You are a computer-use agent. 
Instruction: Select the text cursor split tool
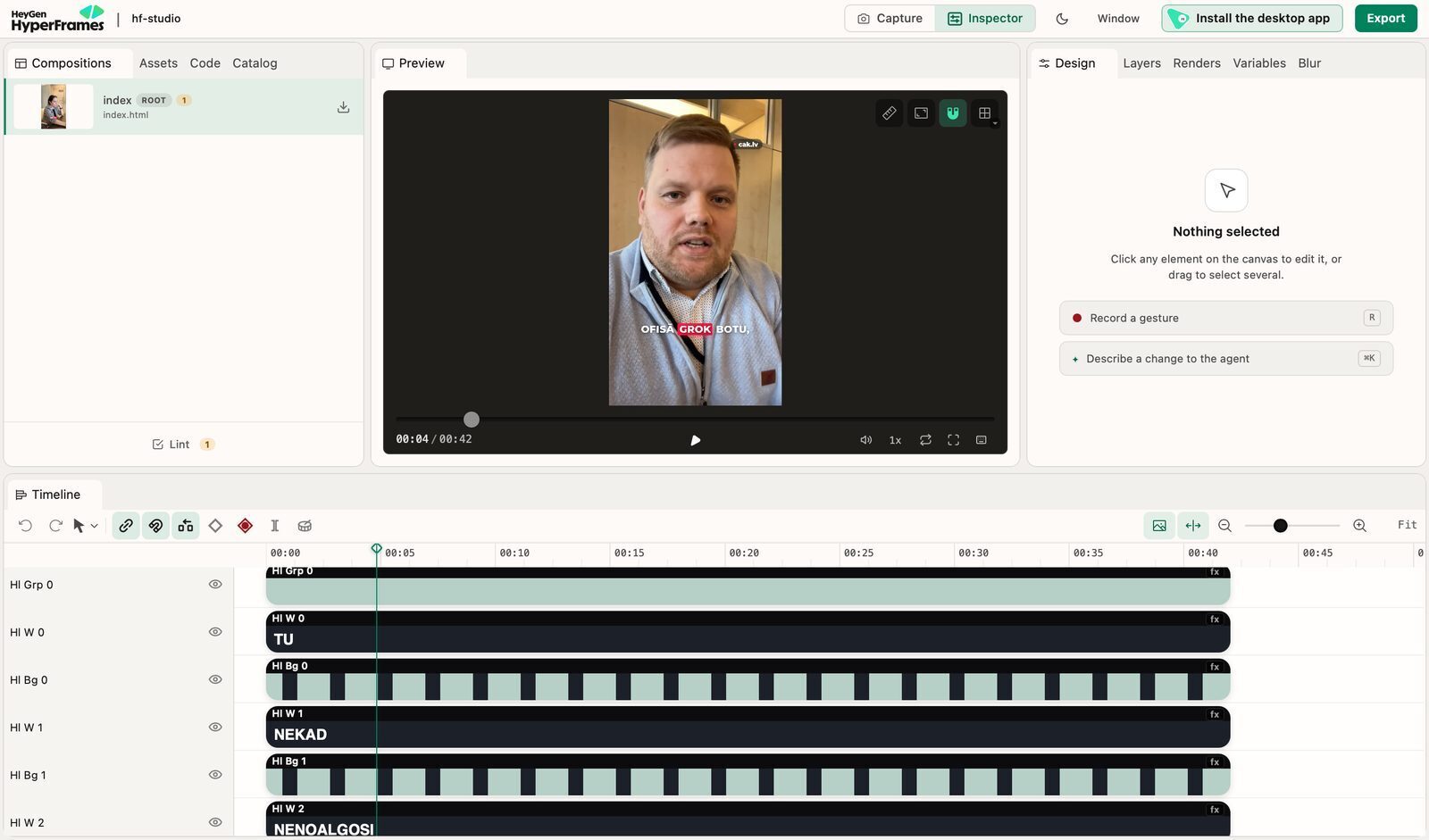coord(275,526)
